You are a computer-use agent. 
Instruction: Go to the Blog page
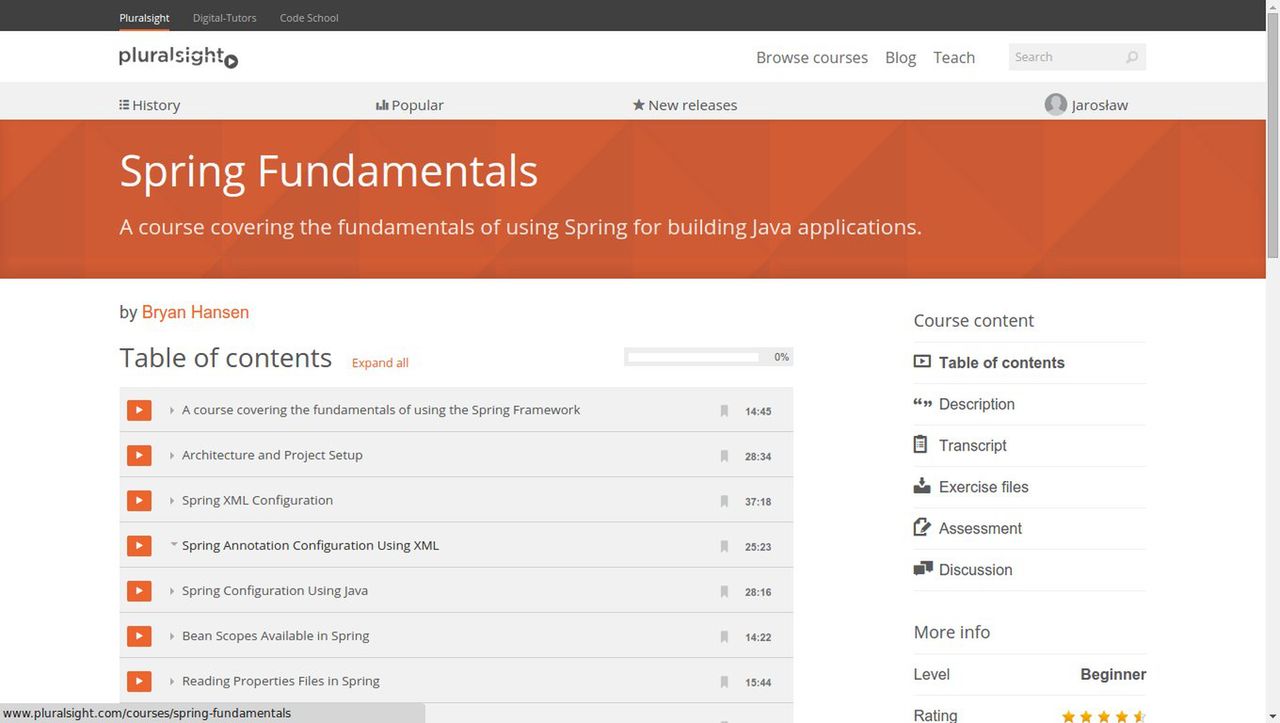click(900, 57)
